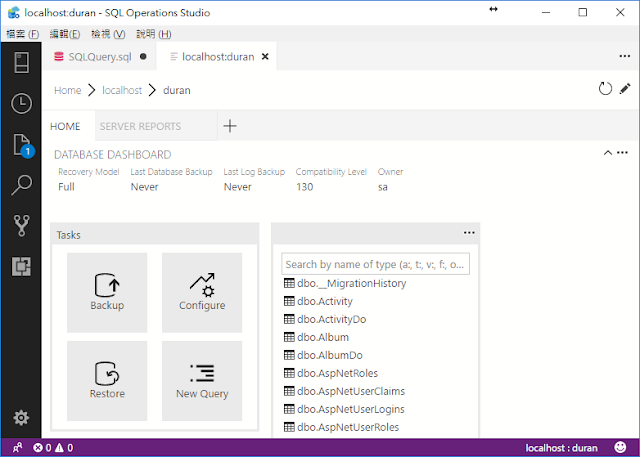Click the Never value under Last Database Backup
Image resolution: width=640 pixels, height=457 pixels.
[144, 187]
